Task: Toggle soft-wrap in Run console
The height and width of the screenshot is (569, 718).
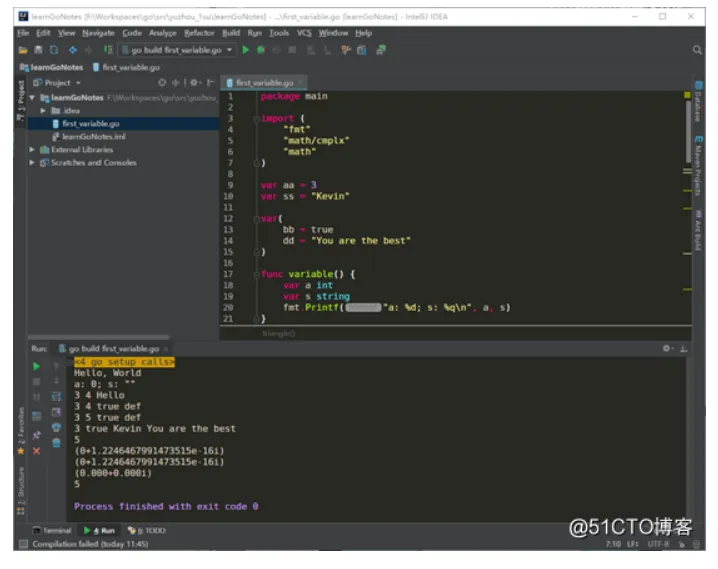Action: (56, 396)
